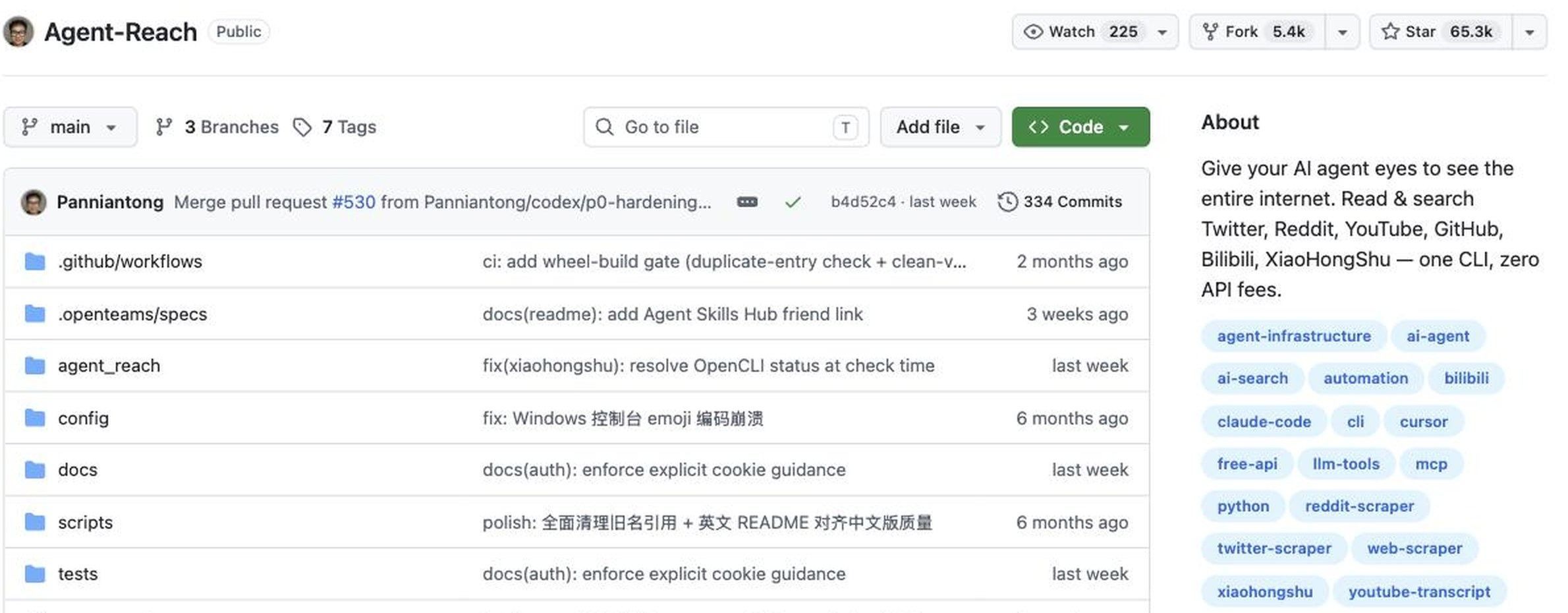Click '2 months ago' in the .github/workflows row
Image resolution: width=1568 pixels, height=613 pixels.
[x=1072, y=262]
